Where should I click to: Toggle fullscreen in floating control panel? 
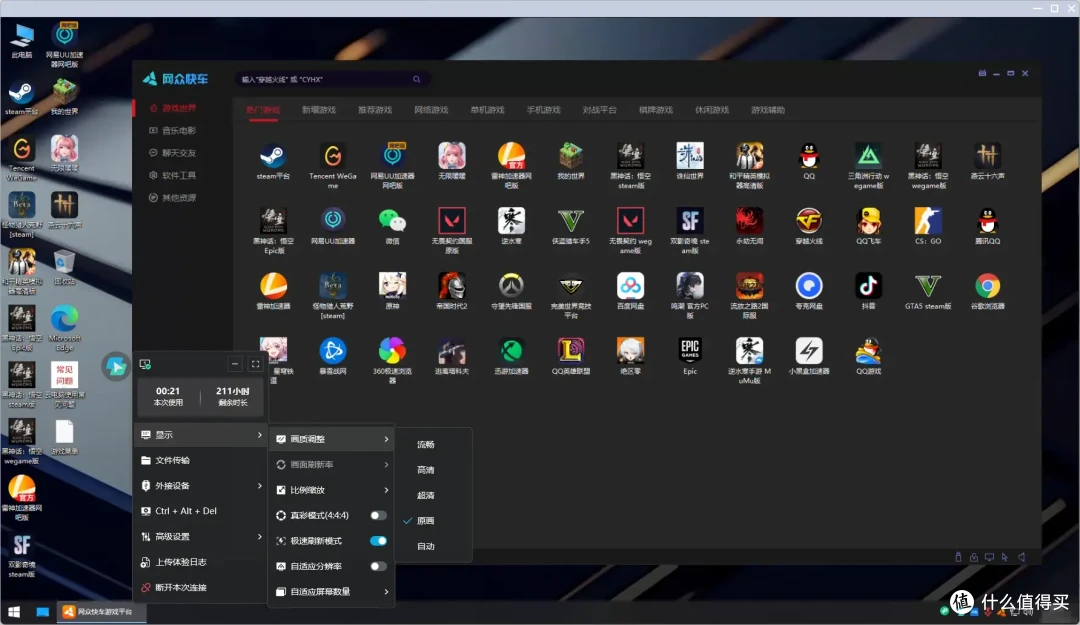pos(256,364)
